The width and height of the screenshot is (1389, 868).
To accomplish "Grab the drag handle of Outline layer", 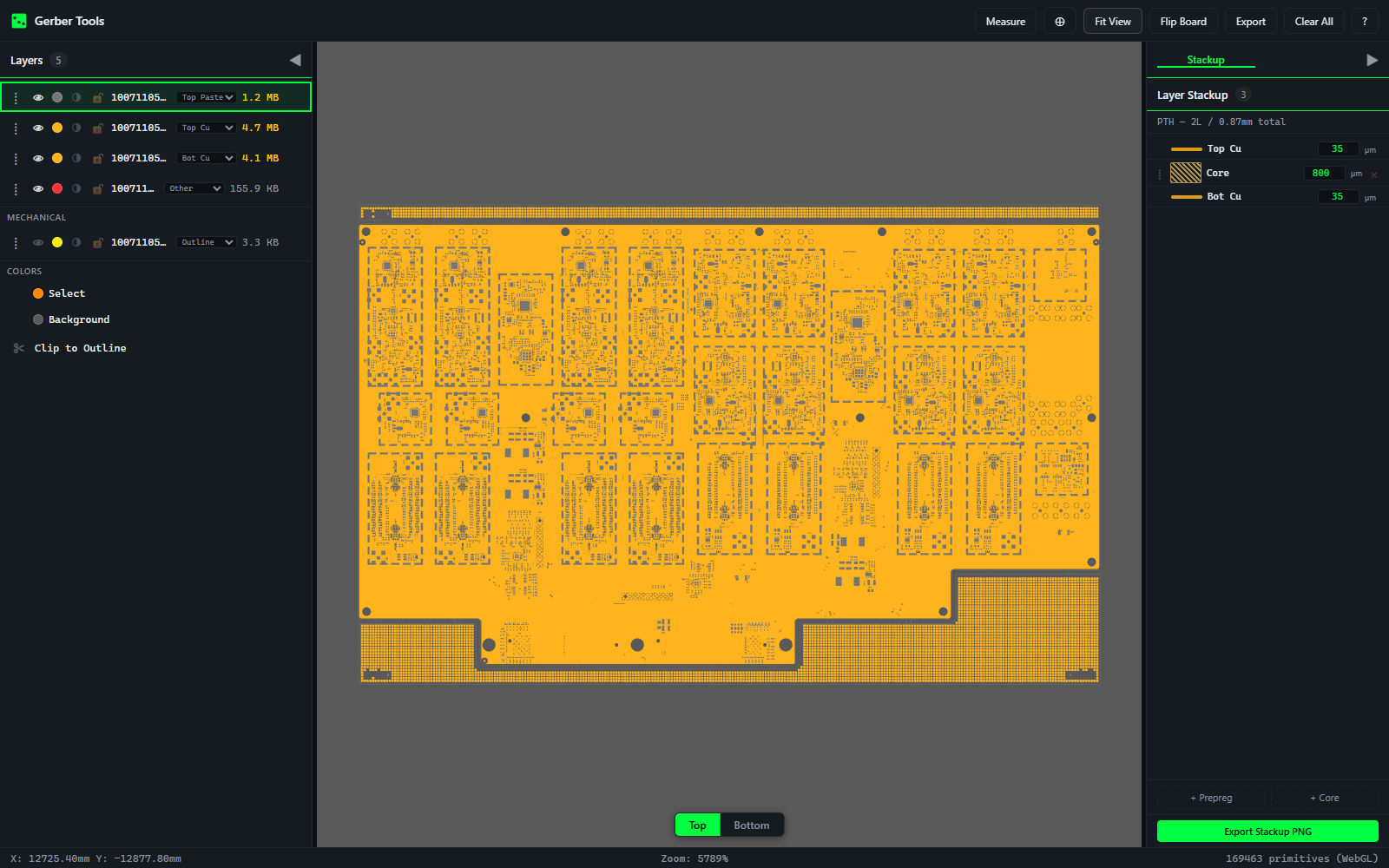I will coord(16,242).
